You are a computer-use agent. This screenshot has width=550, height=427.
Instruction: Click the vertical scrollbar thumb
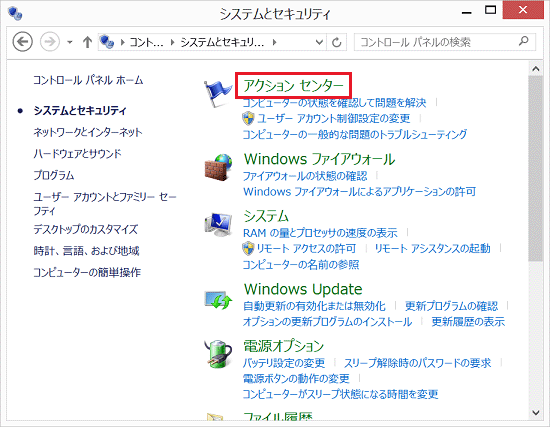point(536,168)
